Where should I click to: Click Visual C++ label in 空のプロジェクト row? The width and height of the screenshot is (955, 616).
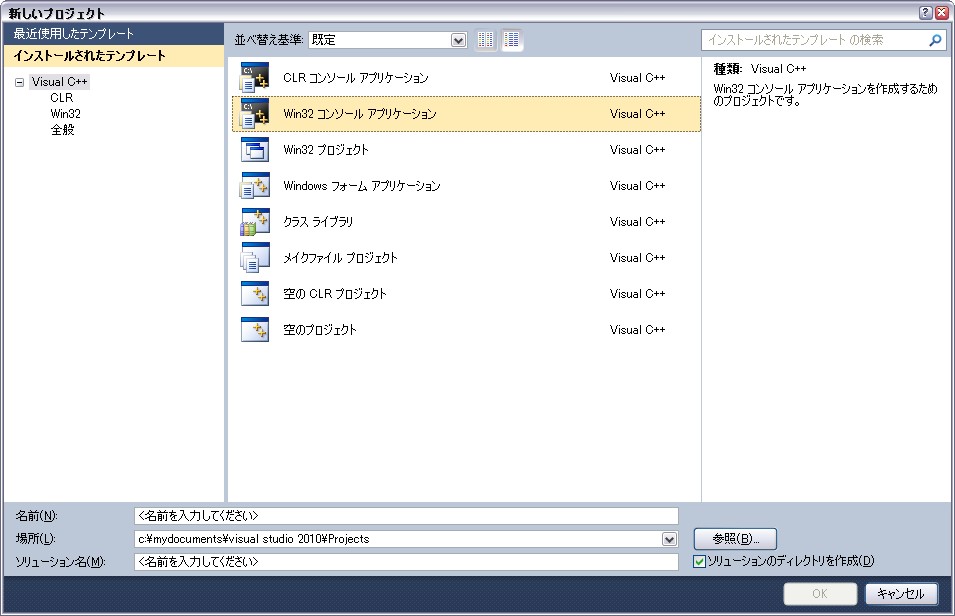click(637, 329)
